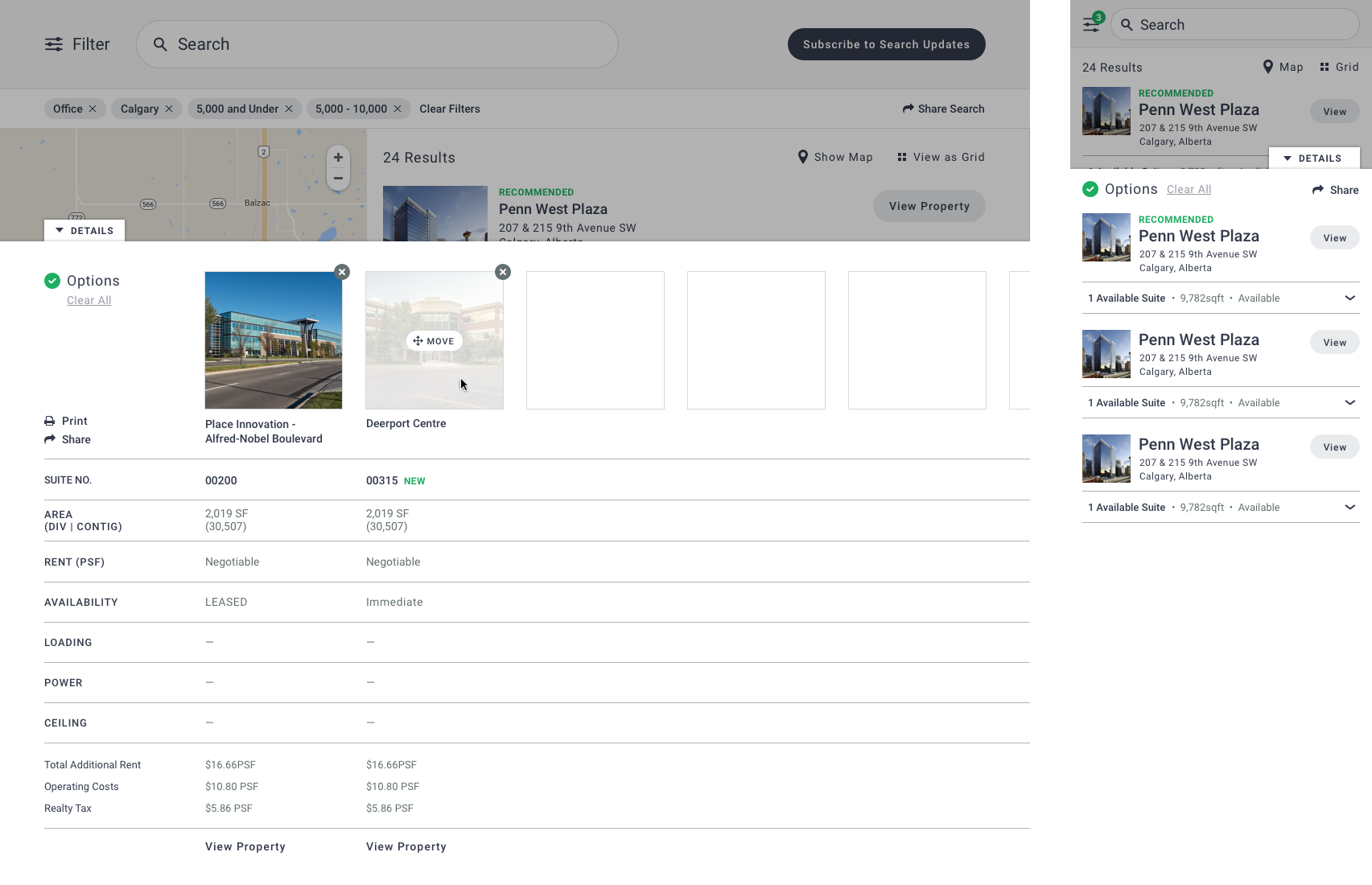This screenshot has height=885, width=1372.
Task: Click View Property for Penn West Plaza
Action: point(929,206)
